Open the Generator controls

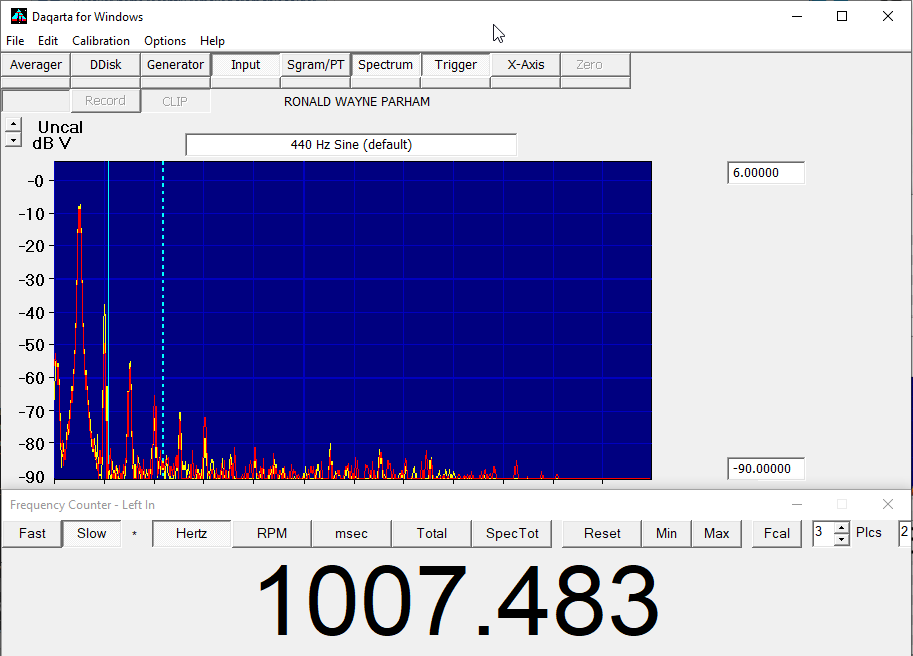coord(175,65)
